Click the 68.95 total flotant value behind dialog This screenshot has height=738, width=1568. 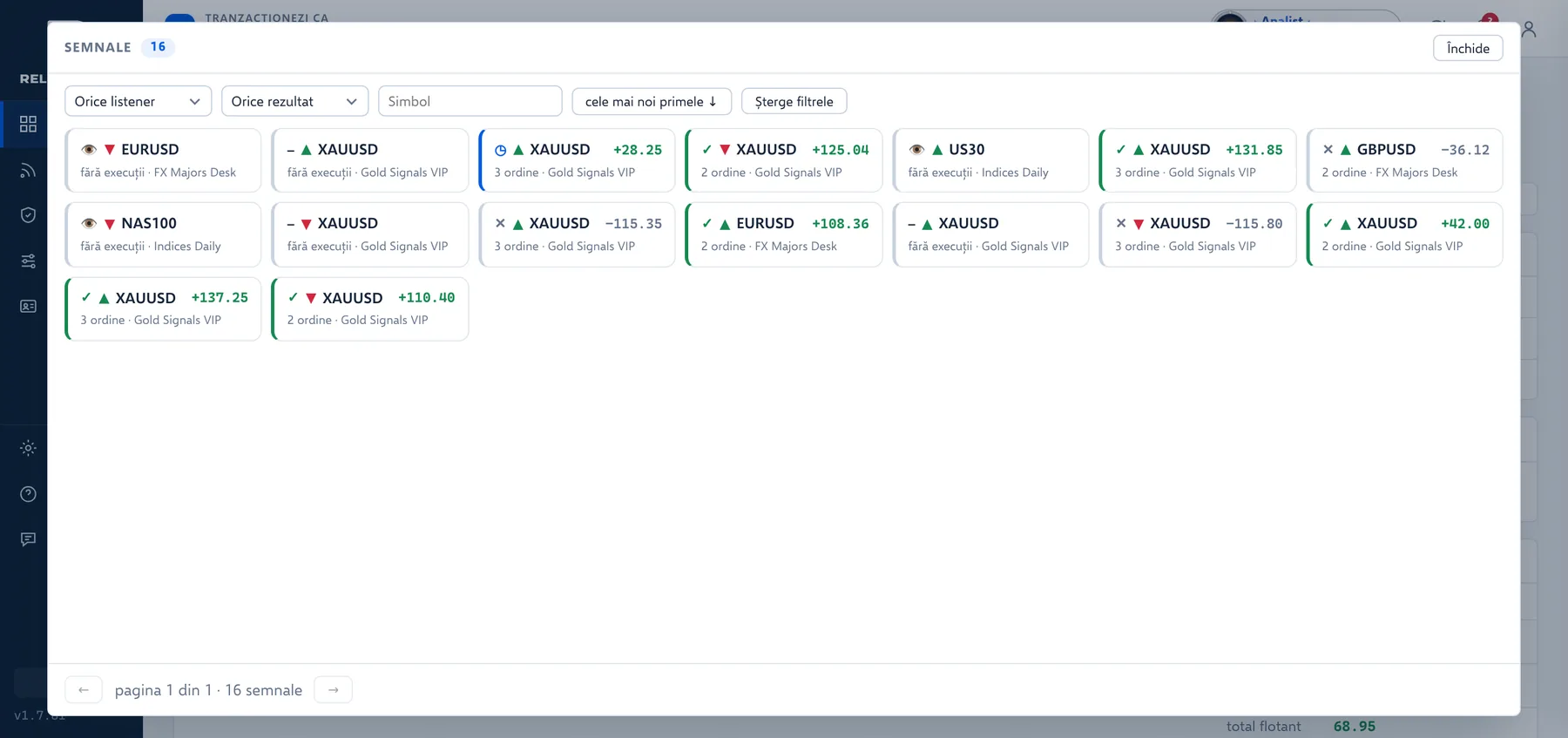1355,727
